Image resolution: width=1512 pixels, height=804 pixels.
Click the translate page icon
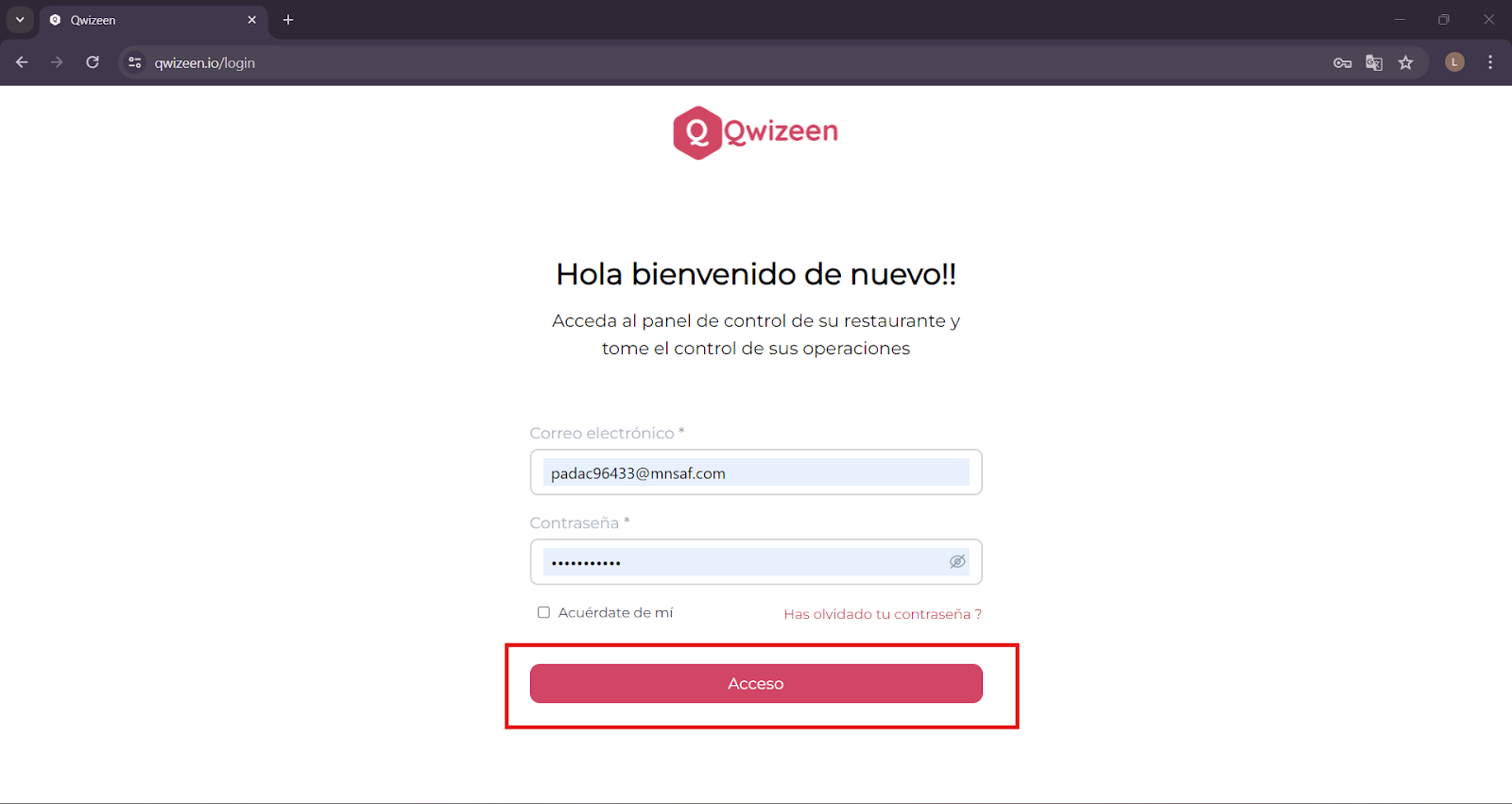tap(1374, 62)
